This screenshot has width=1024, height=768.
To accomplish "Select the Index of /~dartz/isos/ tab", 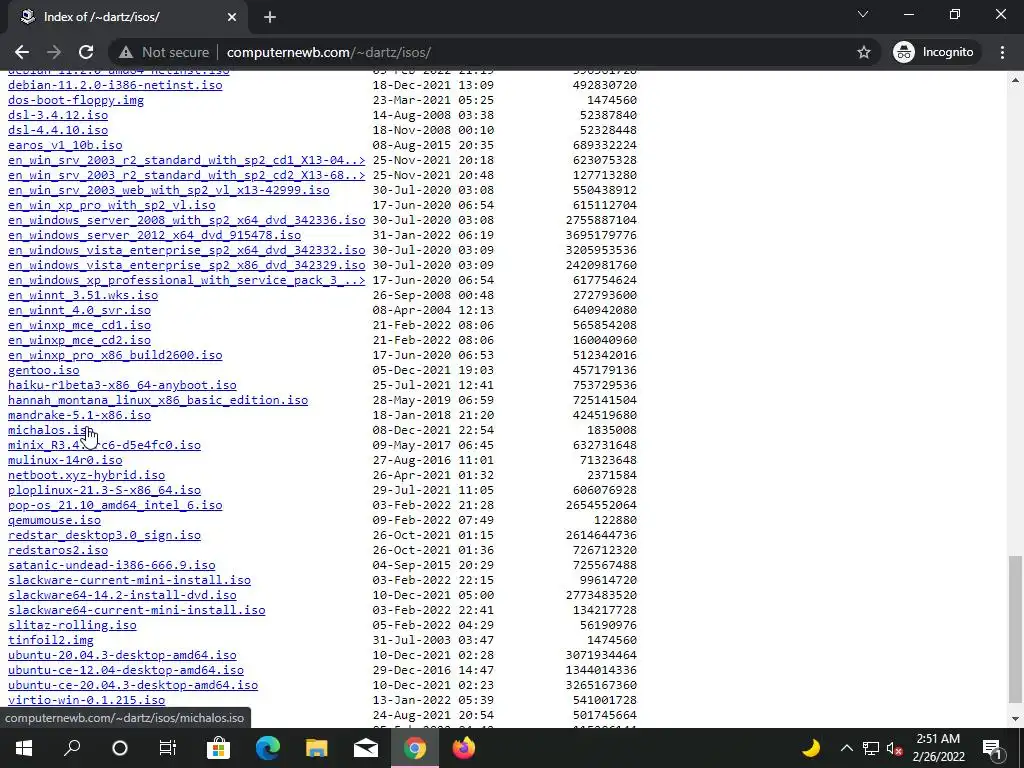I will tap(128, 17).
